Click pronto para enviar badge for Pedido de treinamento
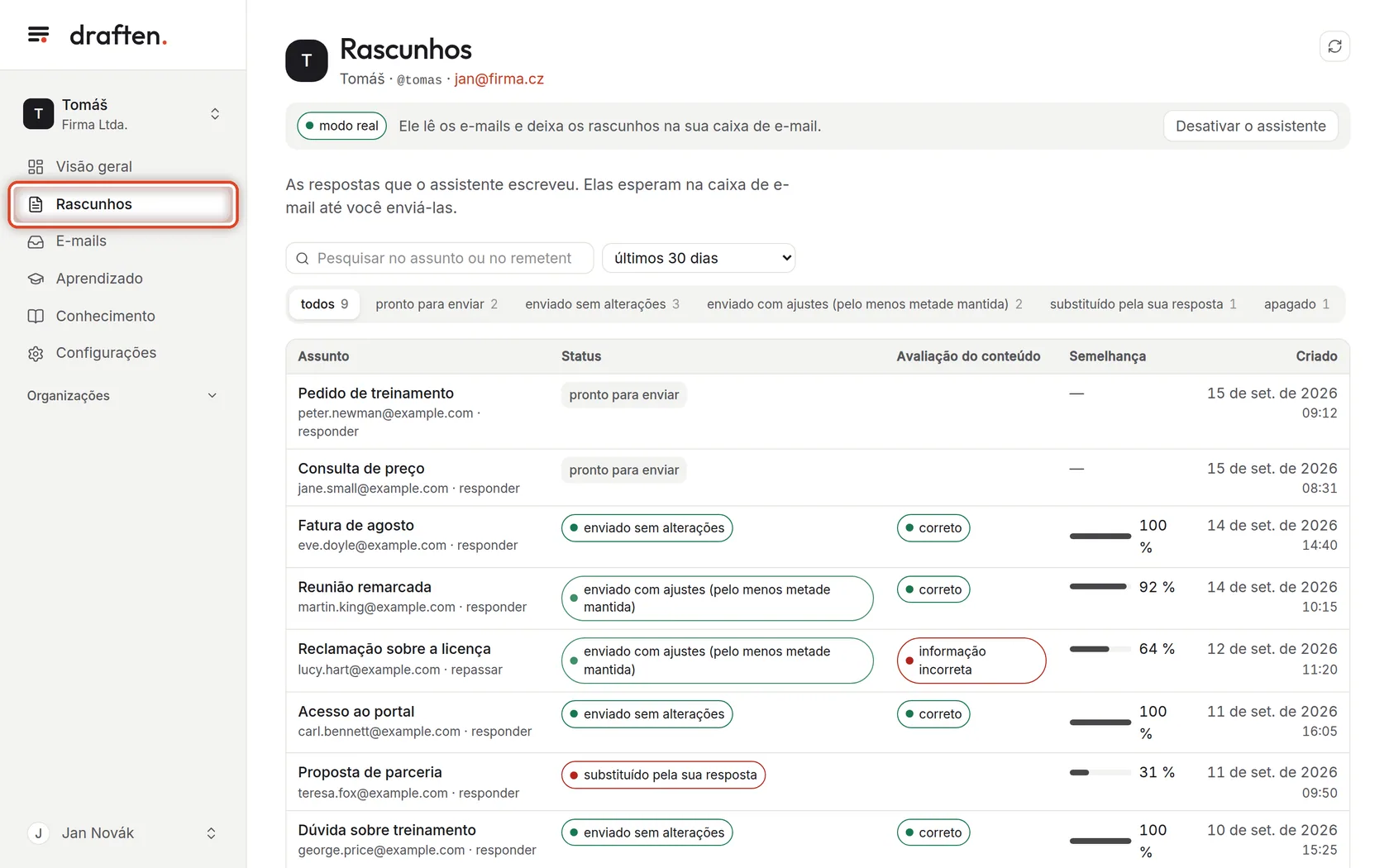Screen dimensions: 1389x868 623,395
